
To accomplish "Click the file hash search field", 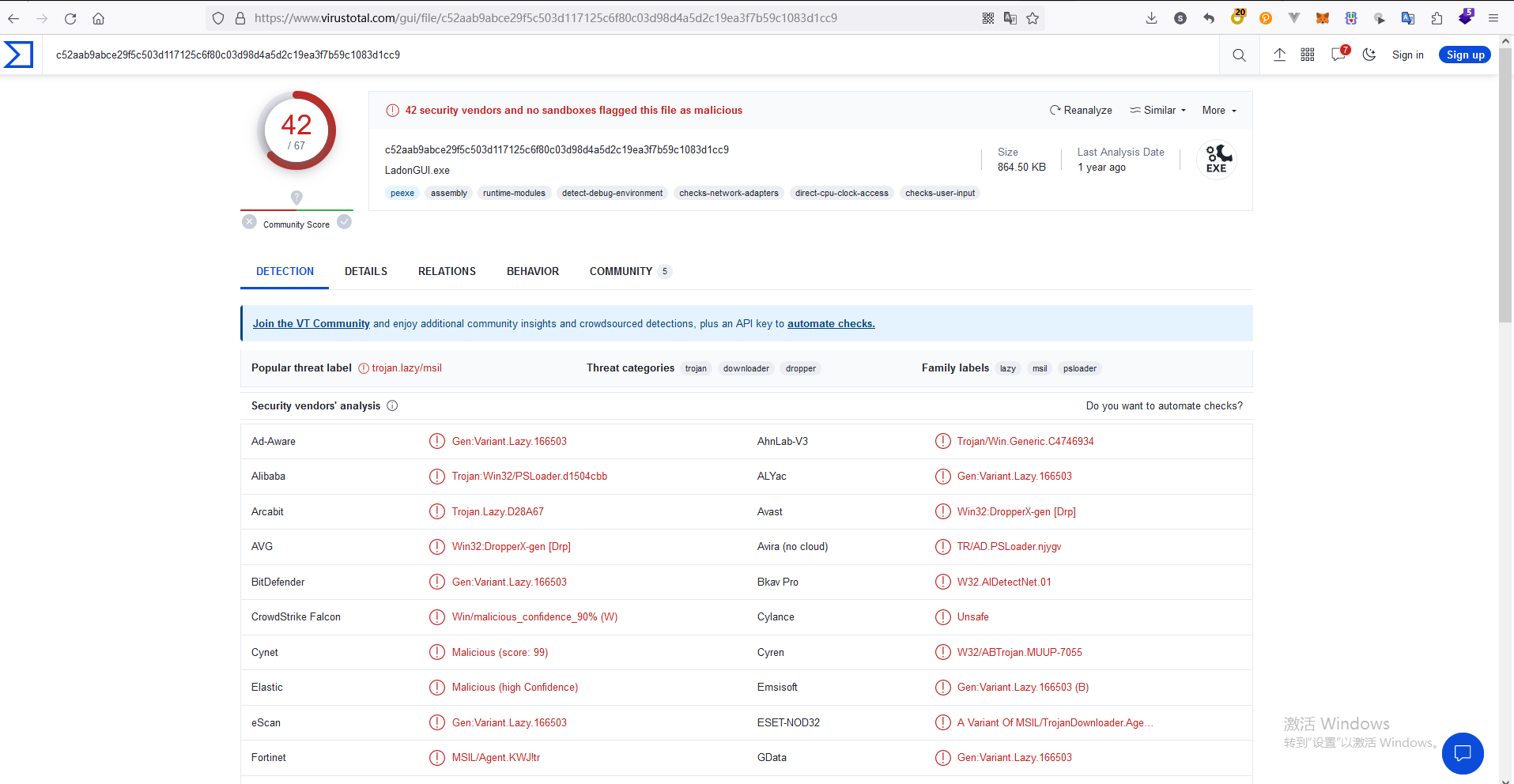I will (553, 55).
